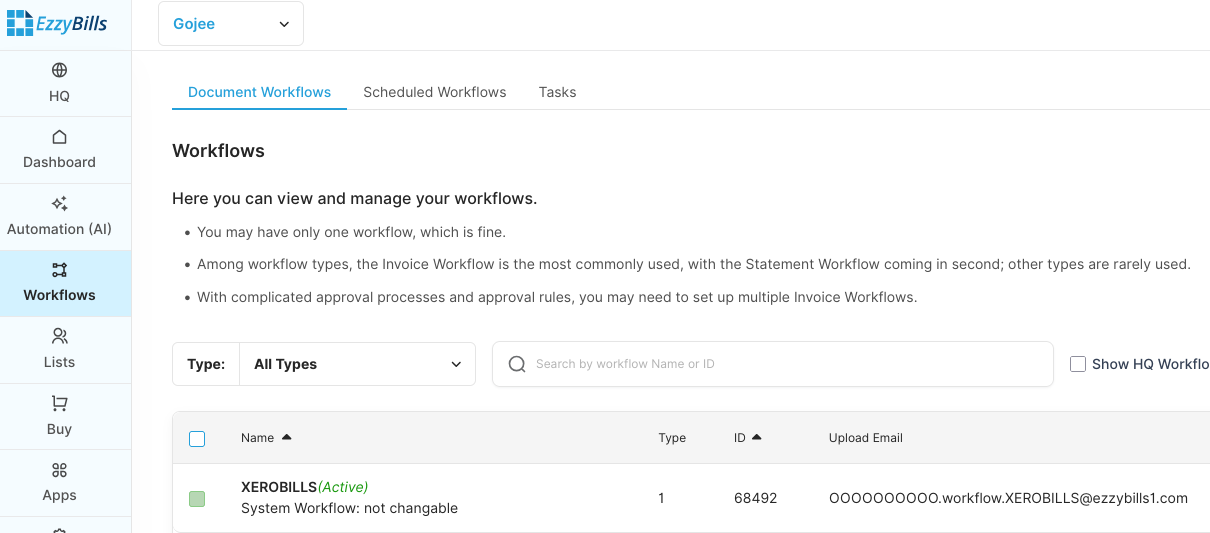Screen dimensions: 1210x533
Task: Sort by Name column arrow
Action: (287, 438)
